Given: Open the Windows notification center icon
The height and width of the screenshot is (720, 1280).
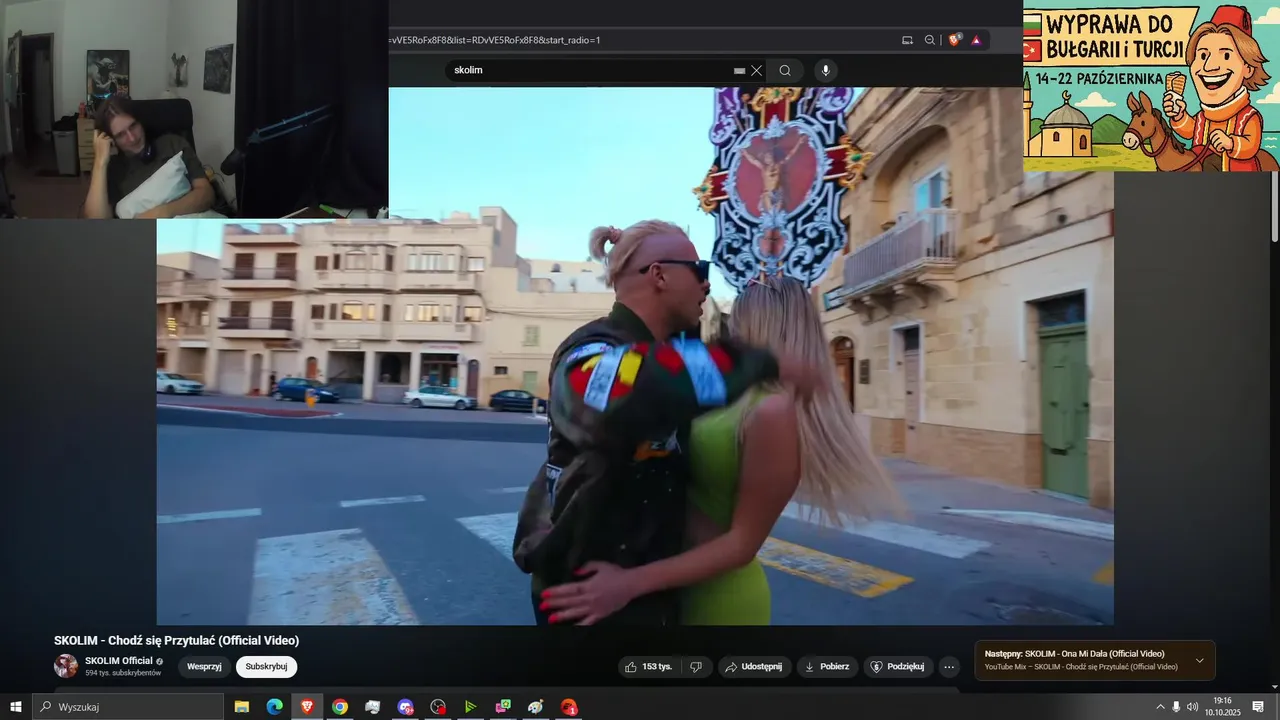Looking at the screenshot, I should (x=1258, y=707).
